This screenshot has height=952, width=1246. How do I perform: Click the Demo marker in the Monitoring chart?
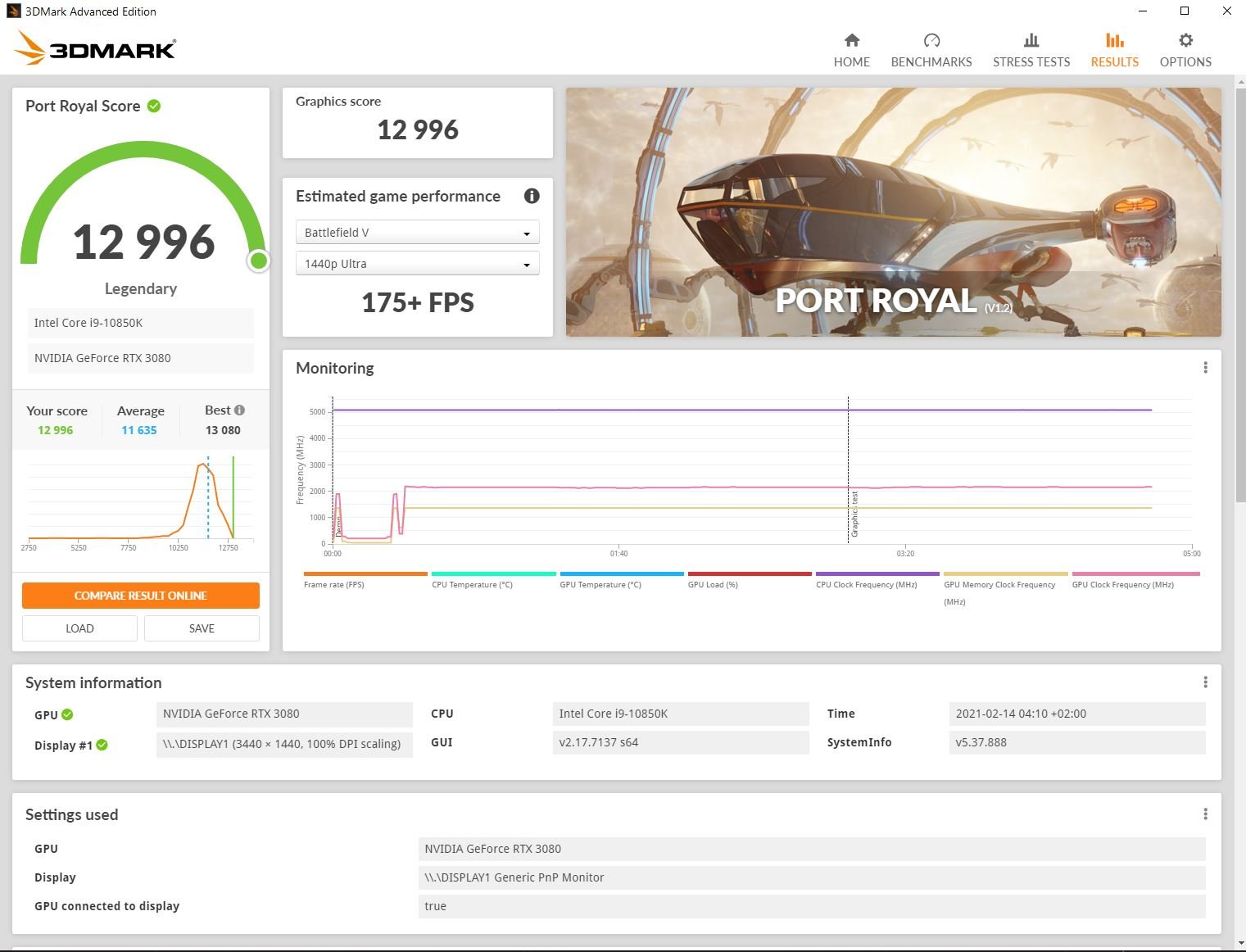pos(338,526)
